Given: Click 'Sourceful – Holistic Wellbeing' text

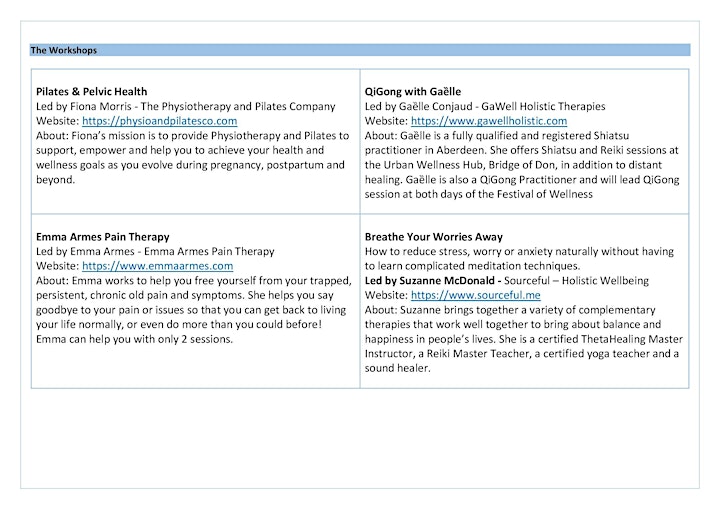Looking at the screenshot, I should click(576, 281).
